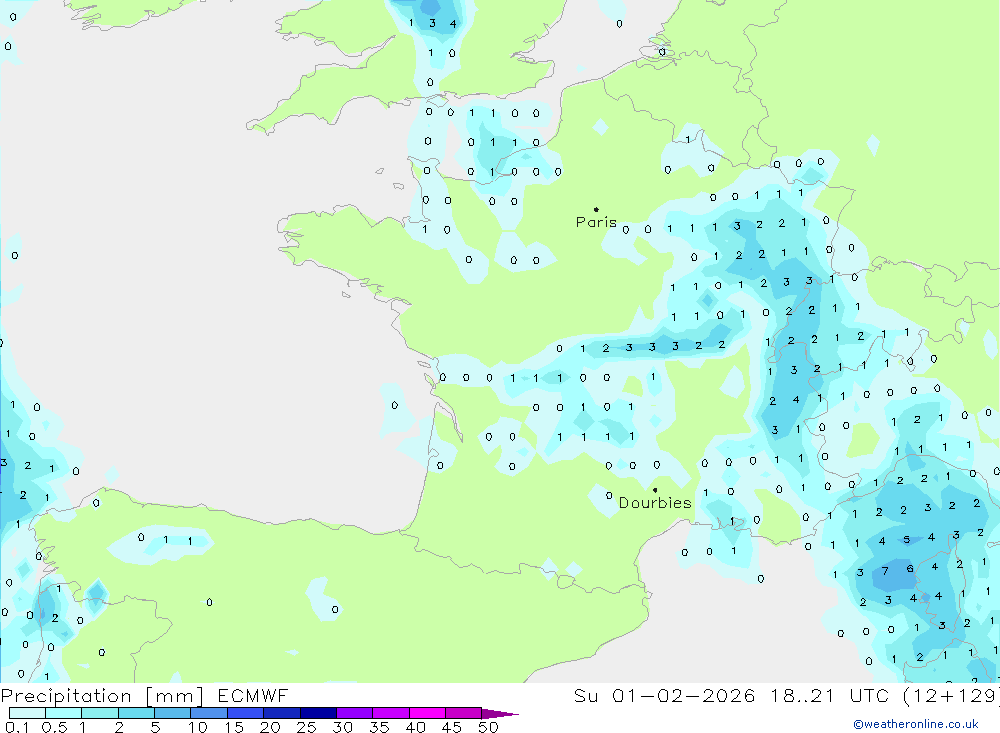The height and width of the screenshot is (733, 1000).
Task: Click the legend label '50'
Action: point(488,727)
